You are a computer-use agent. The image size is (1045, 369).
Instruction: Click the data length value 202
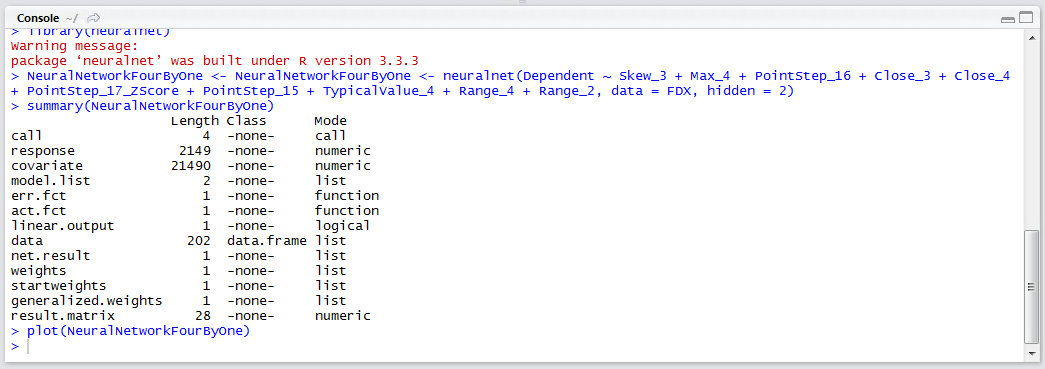pyautogui.click(x=199, y=240)
